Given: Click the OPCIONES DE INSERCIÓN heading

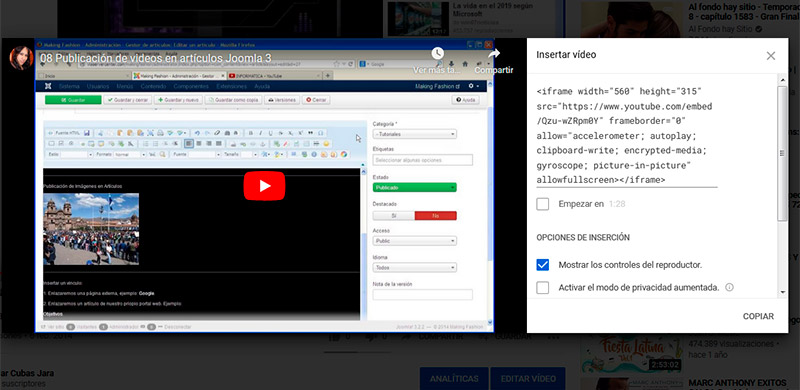Looking at the screenshot, I should click(x=583, y=237).
